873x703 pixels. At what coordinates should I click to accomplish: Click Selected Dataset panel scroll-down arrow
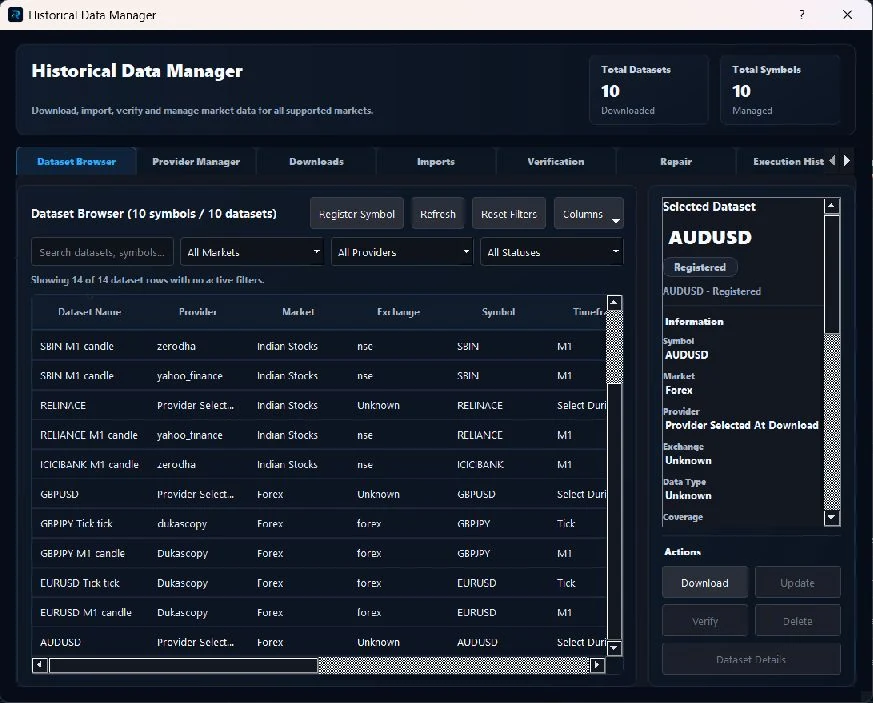(832, 518)
